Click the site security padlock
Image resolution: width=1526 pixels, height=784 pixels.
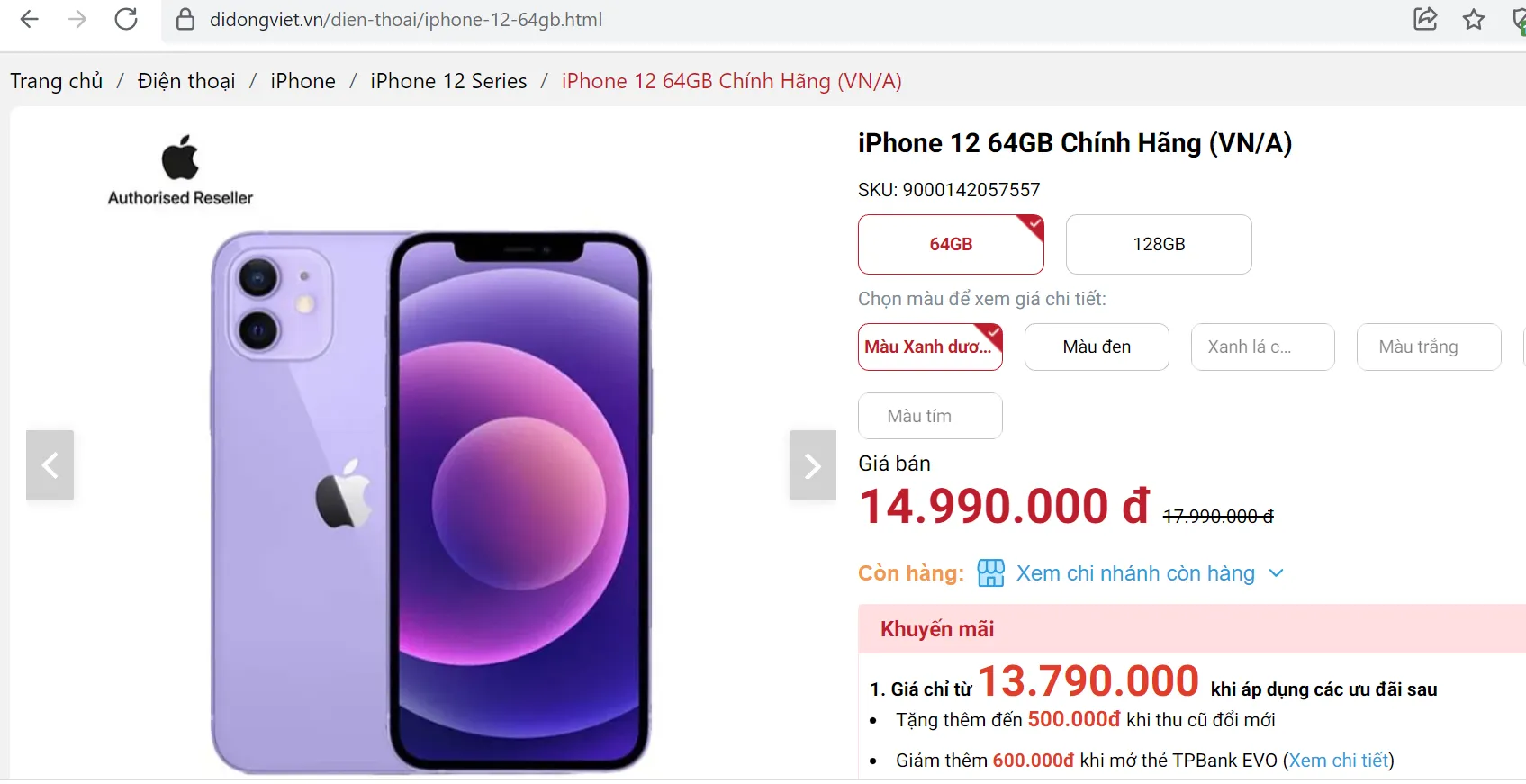184,19
